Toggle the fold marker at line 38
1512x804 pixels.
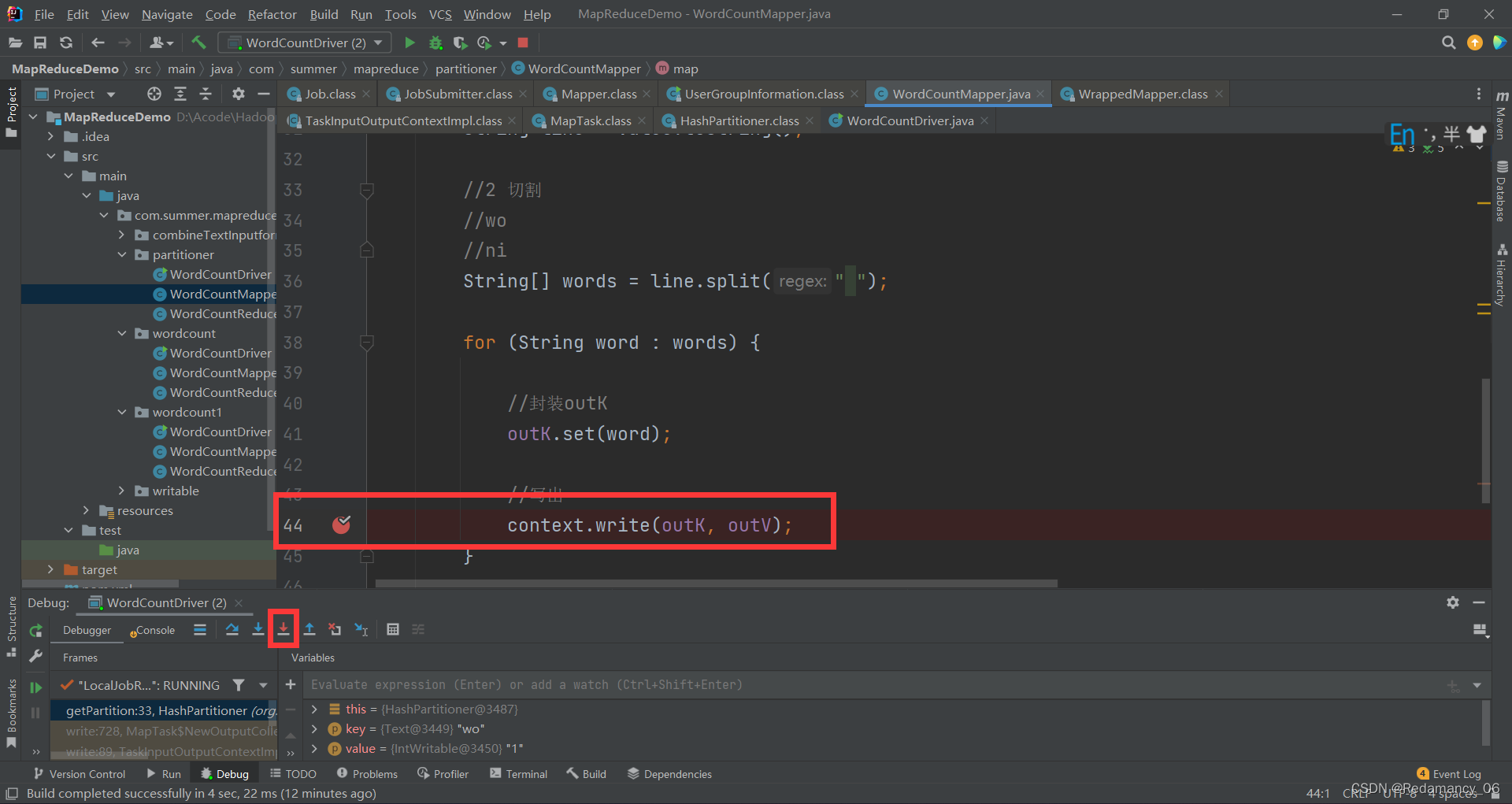coord(366,343)
